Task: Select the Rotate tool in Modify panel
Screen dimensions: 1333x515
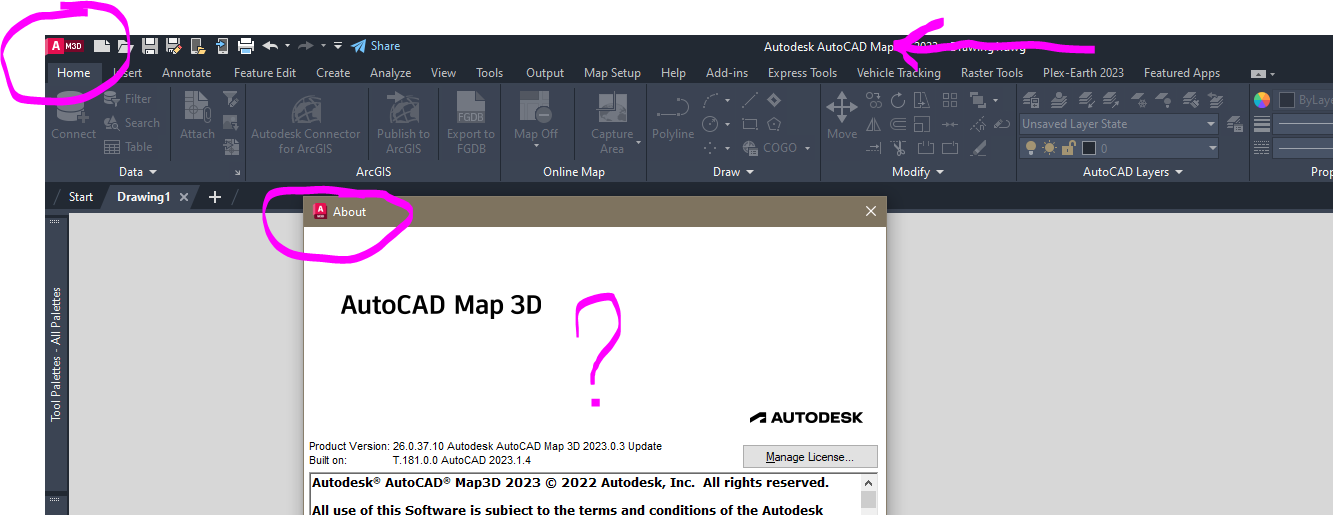Action: click(898, 100)
